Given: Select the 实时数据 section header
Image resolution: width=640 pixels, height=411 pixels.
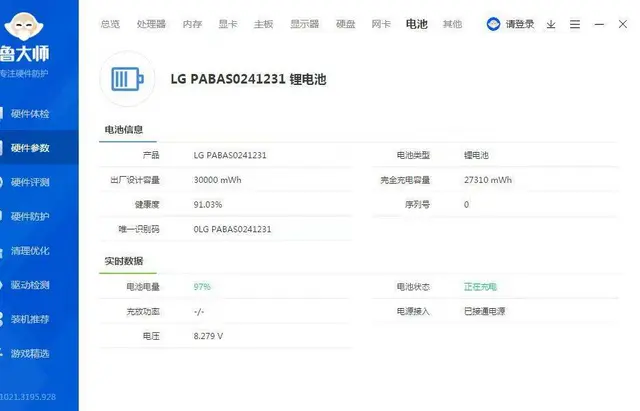Looking at the screenshot, I should click(x=124, y=261).
